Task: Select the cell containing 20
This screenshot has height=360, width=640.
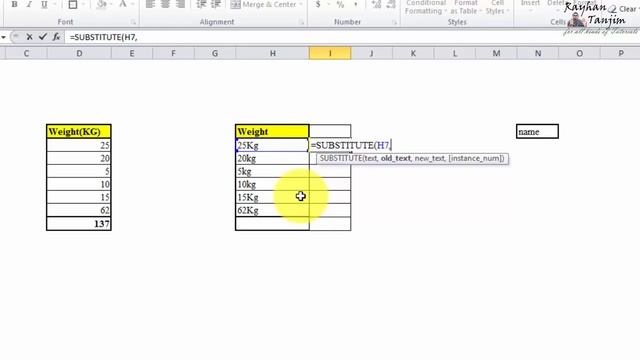Action: [x=79, y=158]
